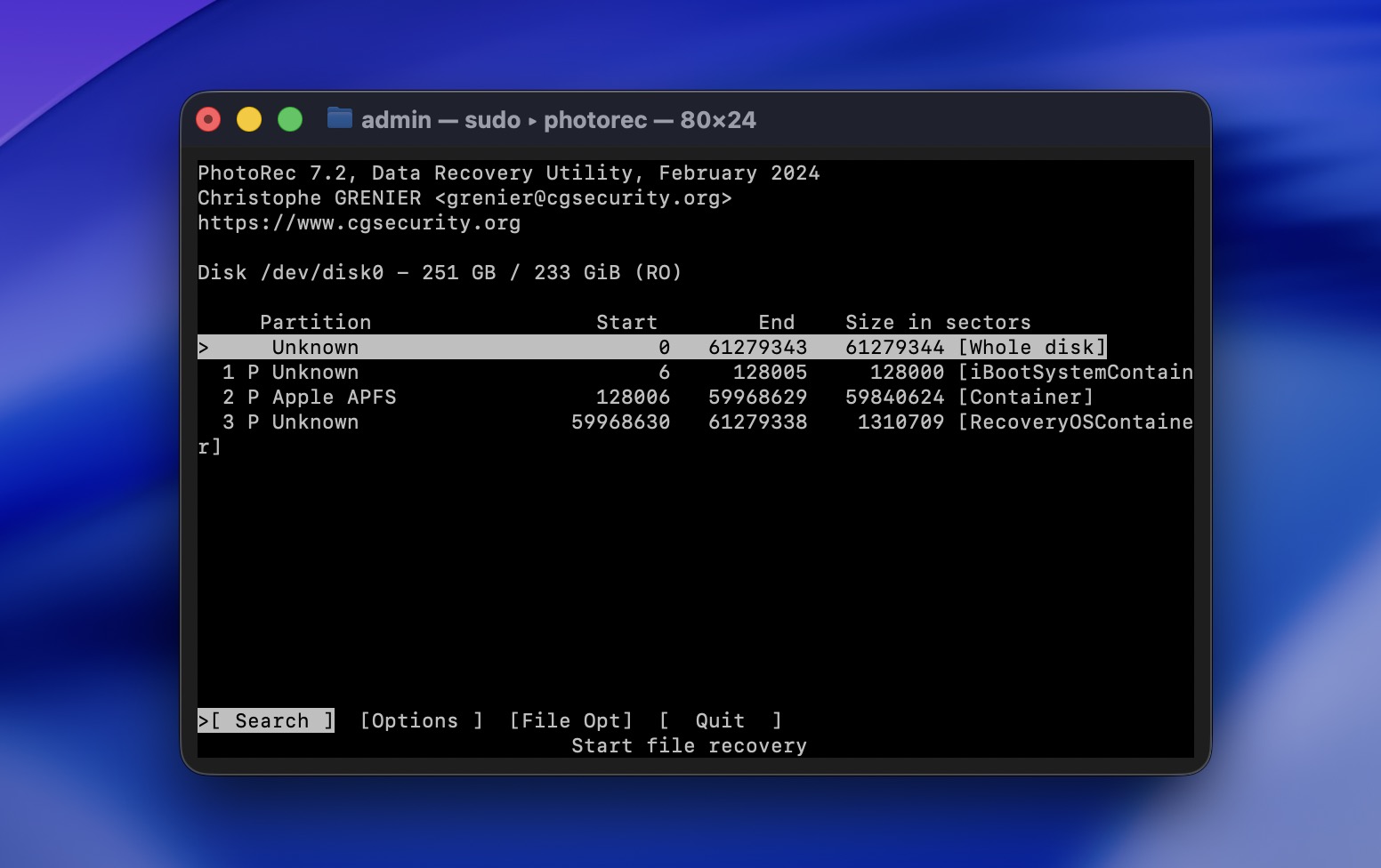Image resolution: width=1381 pixels, height=868 pixels.
Task: Open the Options menu entry
Action: pos(421,720)
